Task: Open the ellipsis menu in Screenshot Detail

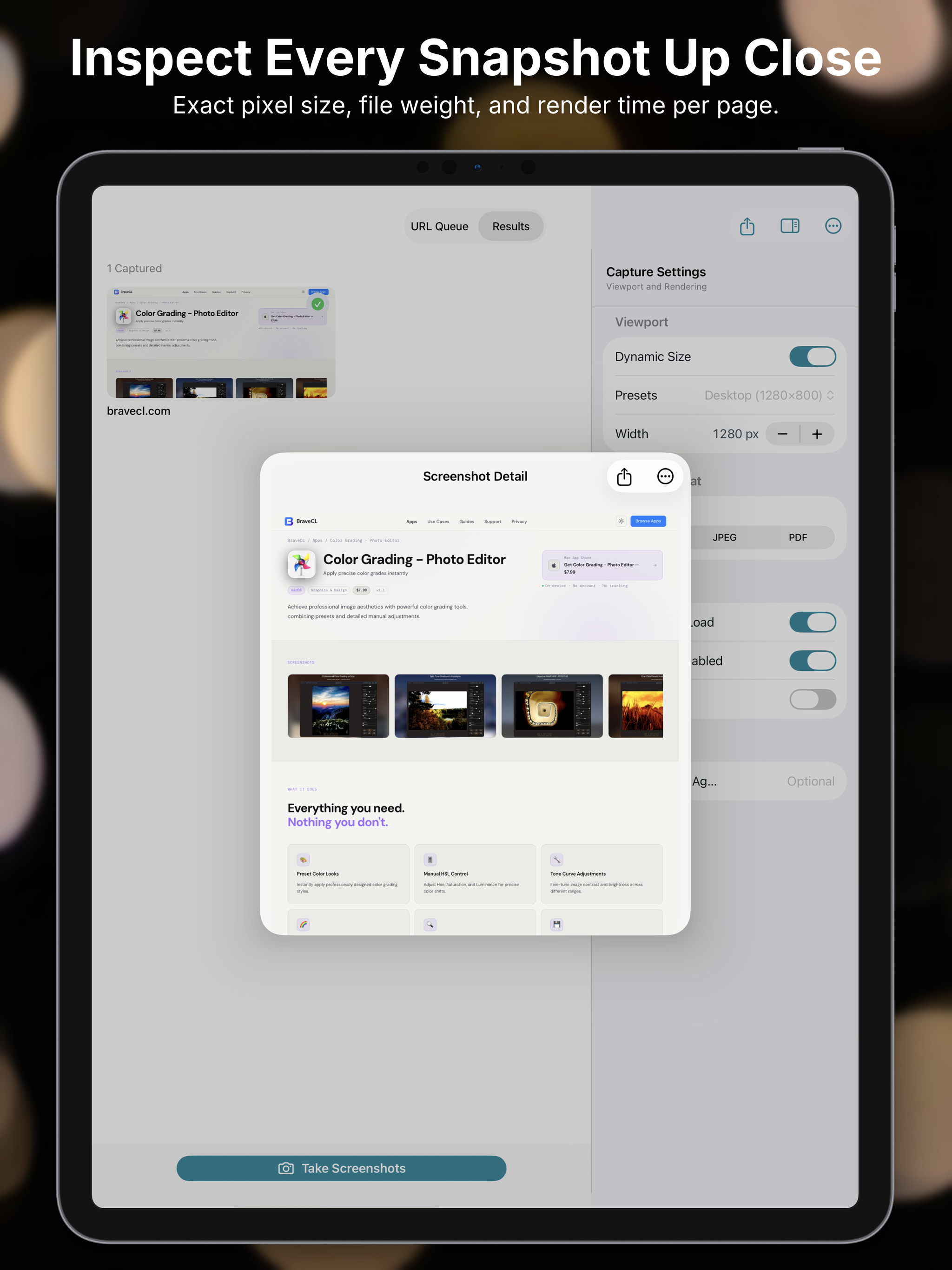Action: (666, 476)
